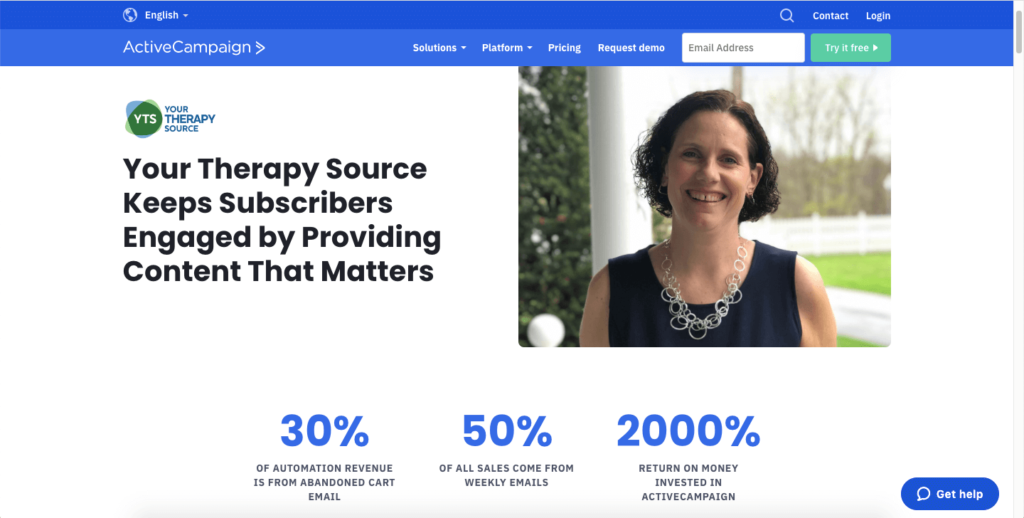Click the chat bubble icon in Get help

coord(923,494)
